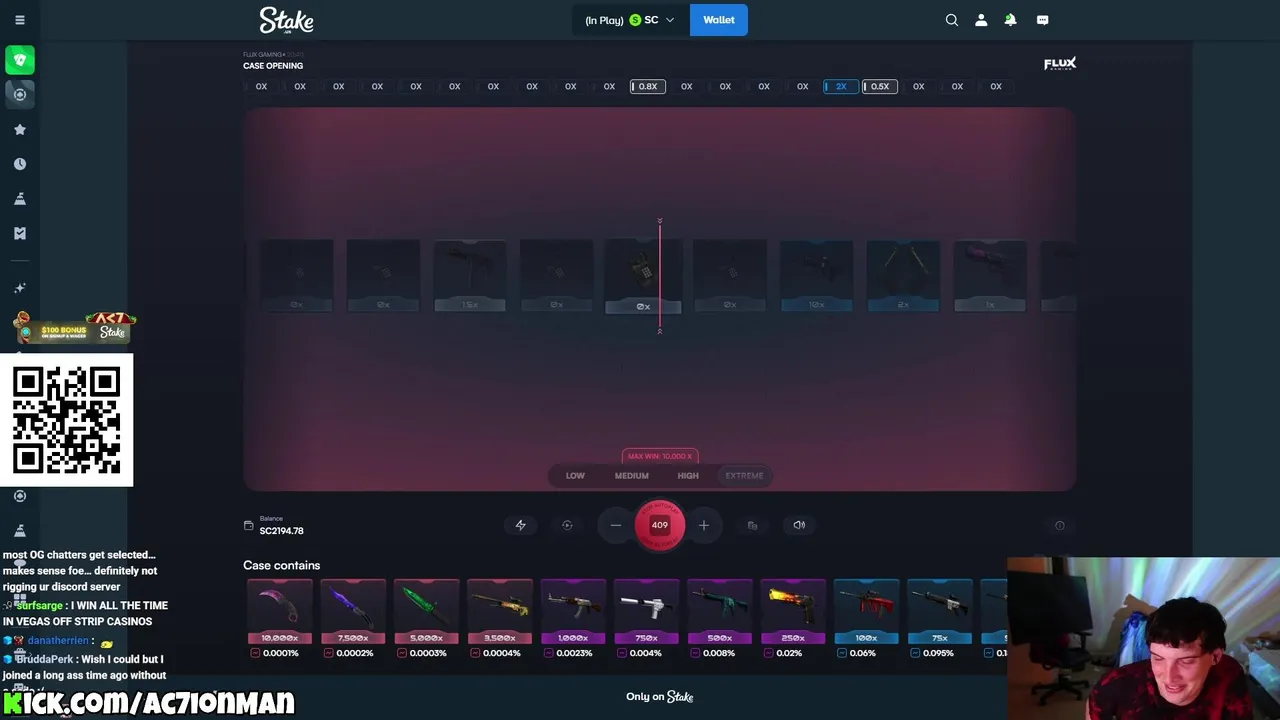Select the 7,500x purple knife item
Screen dimensions: 1280x720
coord(353,612)
